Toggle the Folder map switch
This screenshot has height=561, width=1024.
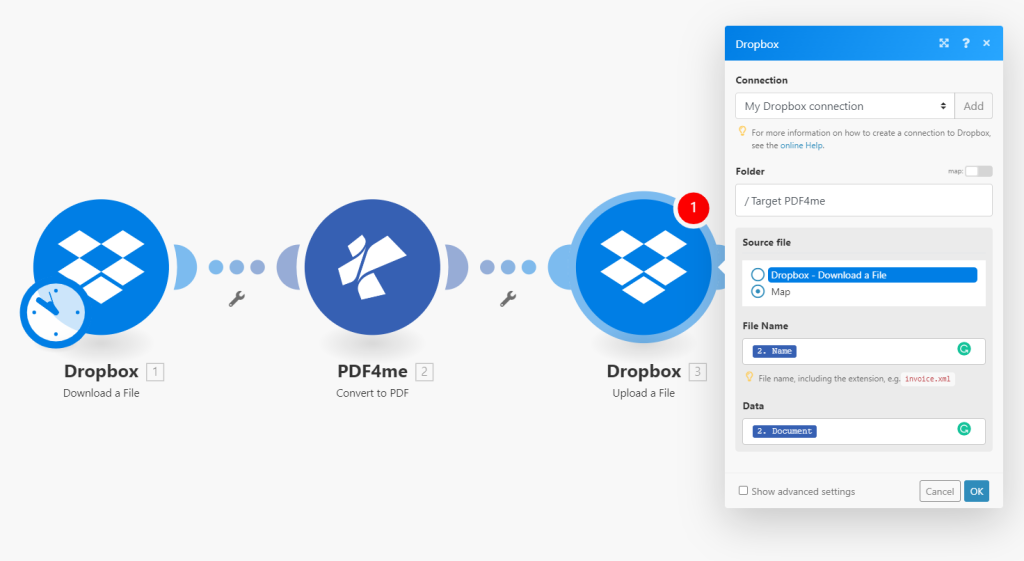pos(978,171)
